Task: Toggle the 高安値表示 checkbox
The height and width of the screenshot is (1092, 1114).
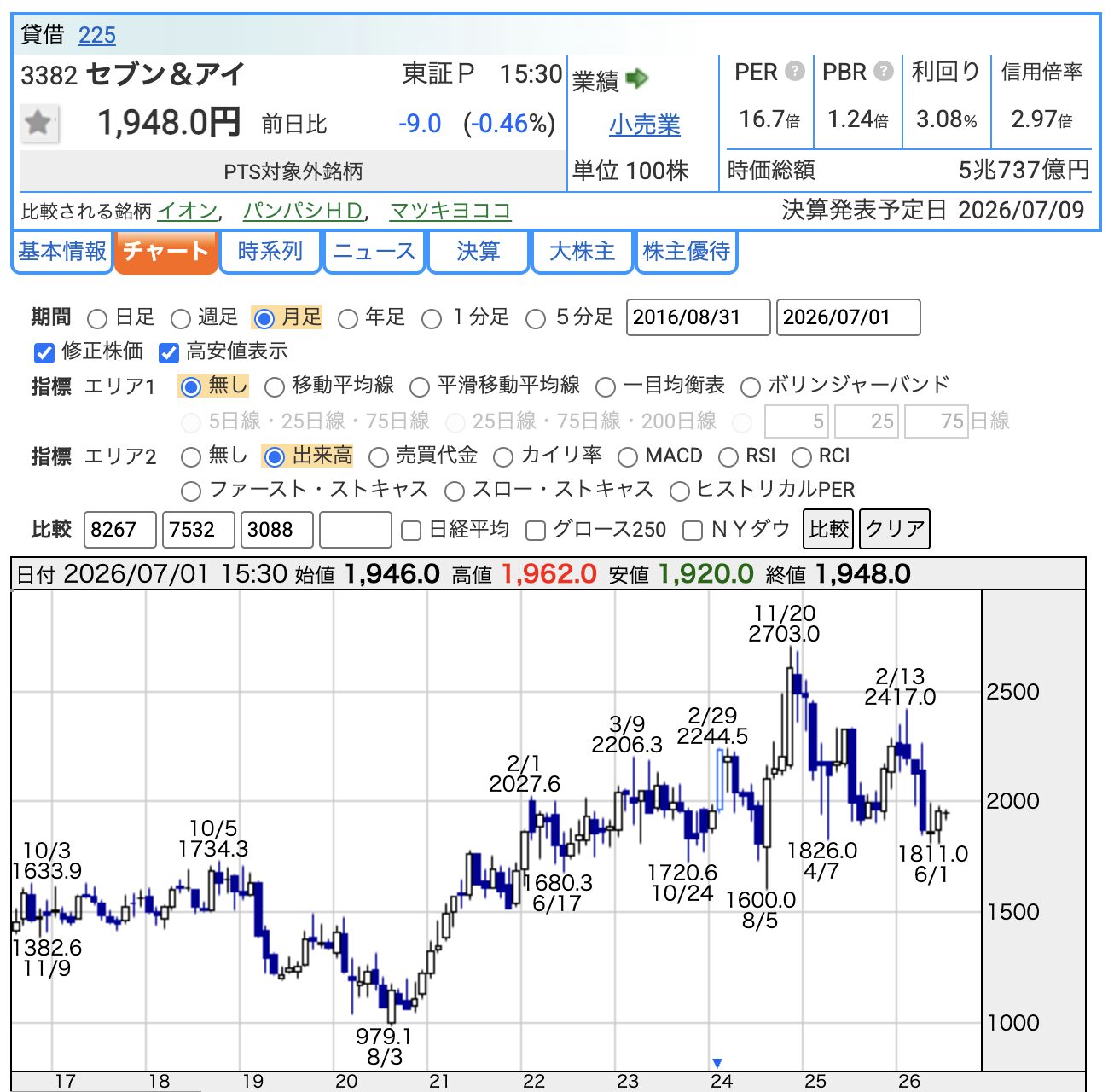Action: (x=168, y=352)
